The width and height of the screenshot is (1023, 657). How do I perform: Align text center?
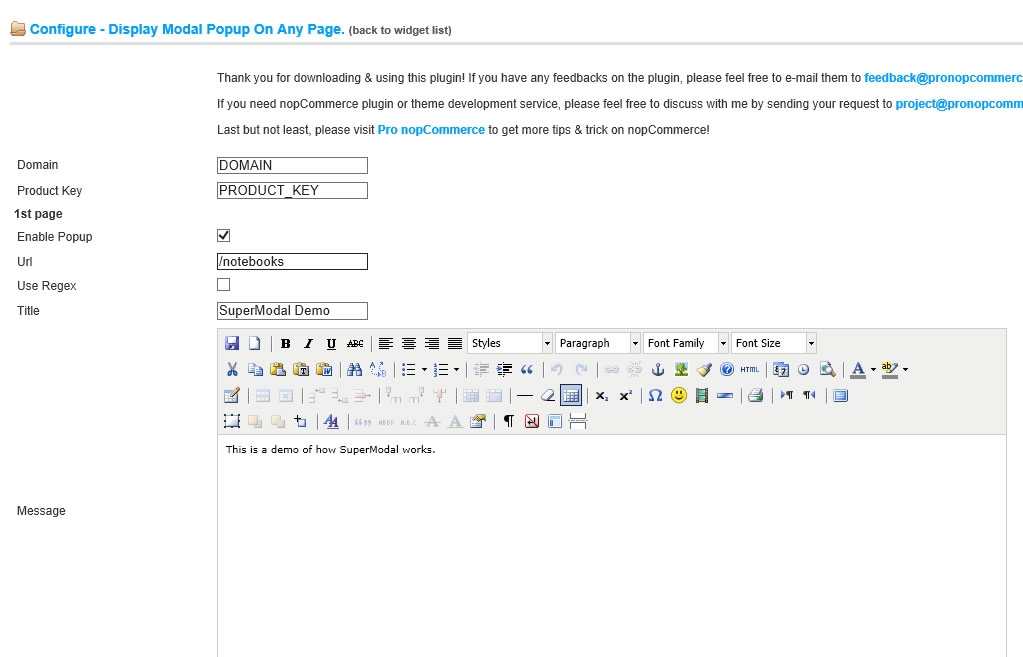409,343
